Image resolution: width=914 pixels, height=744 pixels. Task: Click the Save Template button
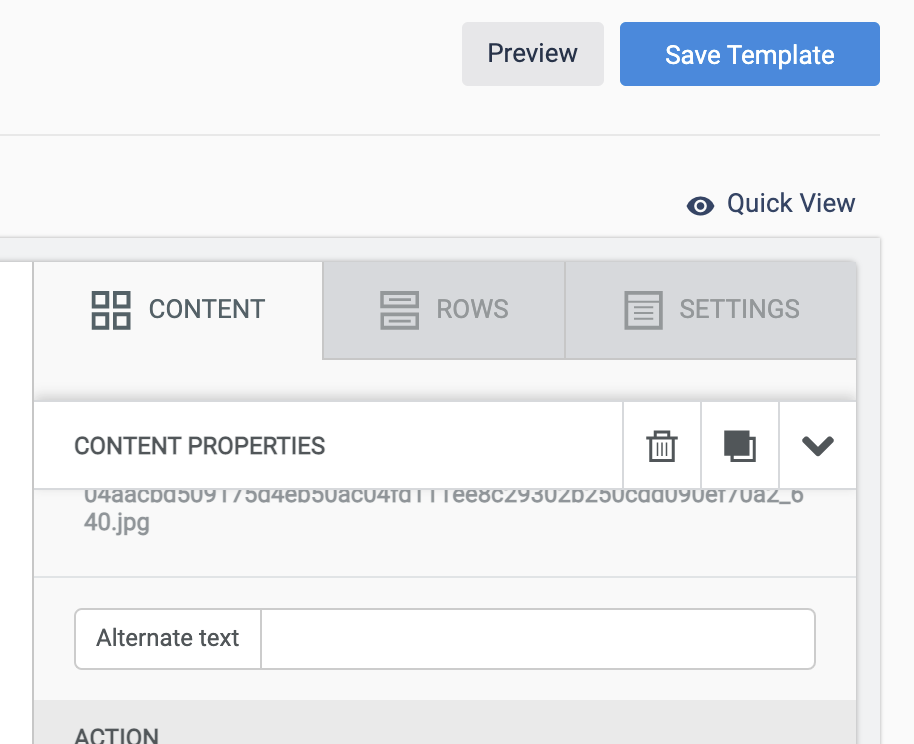point(750,54)
